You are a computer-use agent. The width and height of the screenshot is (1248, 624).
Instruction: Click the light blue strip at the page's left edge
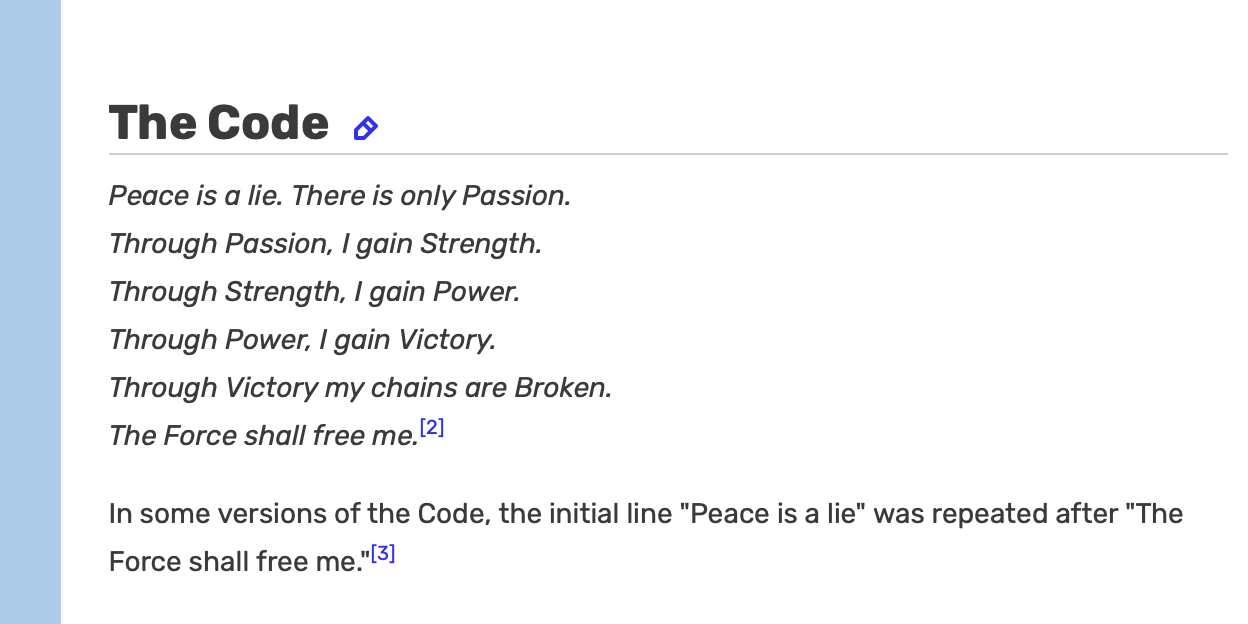pos(30,312)
